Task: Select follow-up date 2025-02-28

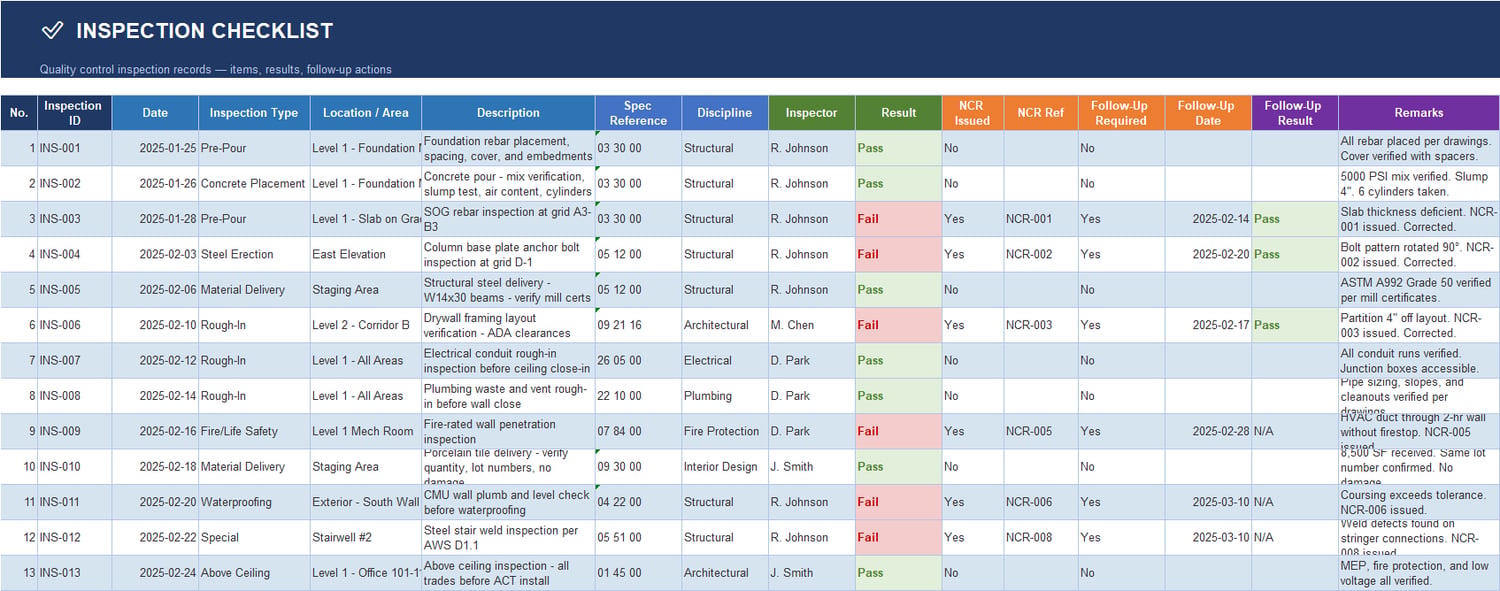Action: (x=1208, y=431)
